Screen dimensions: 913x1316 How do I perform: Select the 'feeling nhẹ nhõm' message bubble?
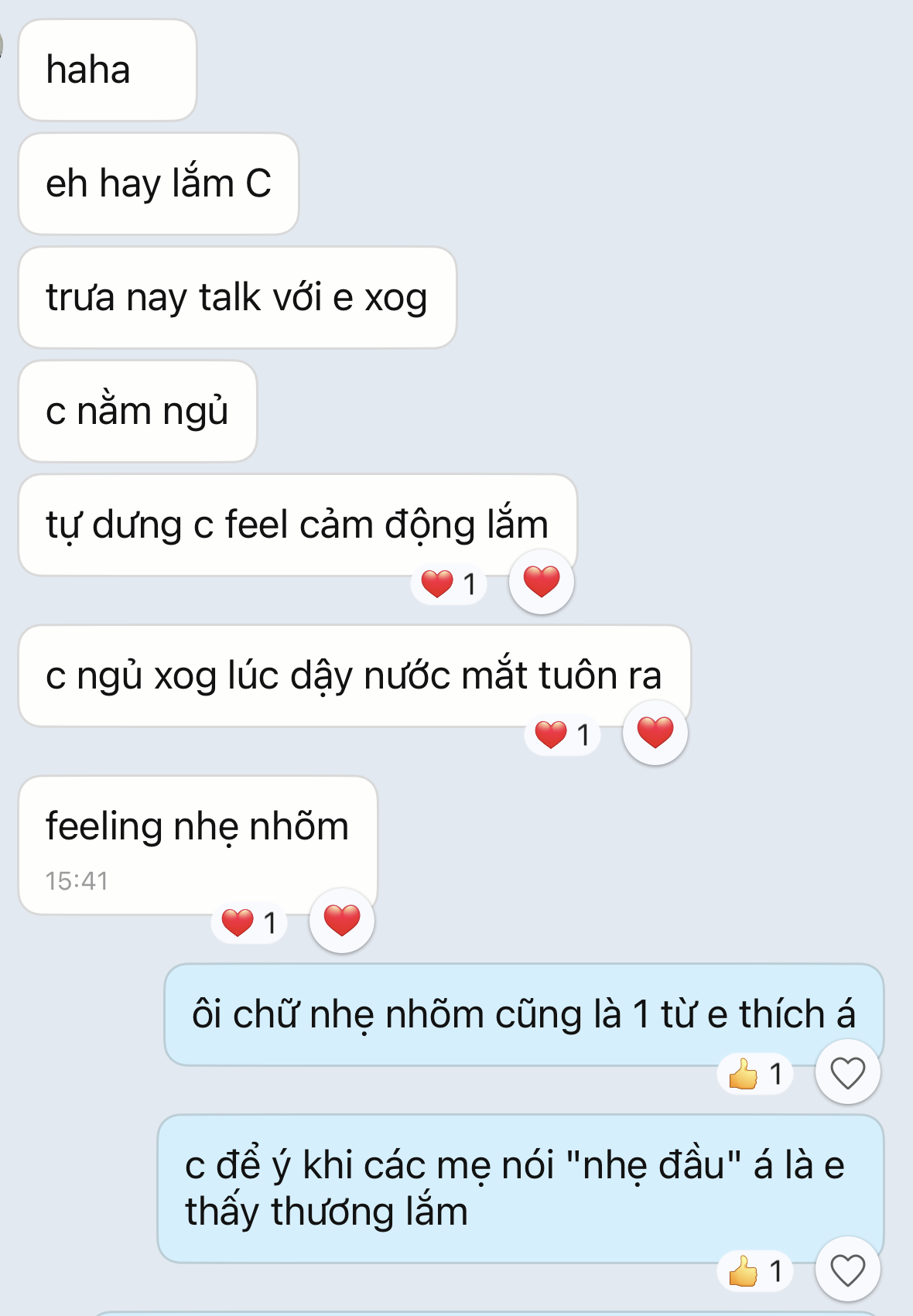198,845
